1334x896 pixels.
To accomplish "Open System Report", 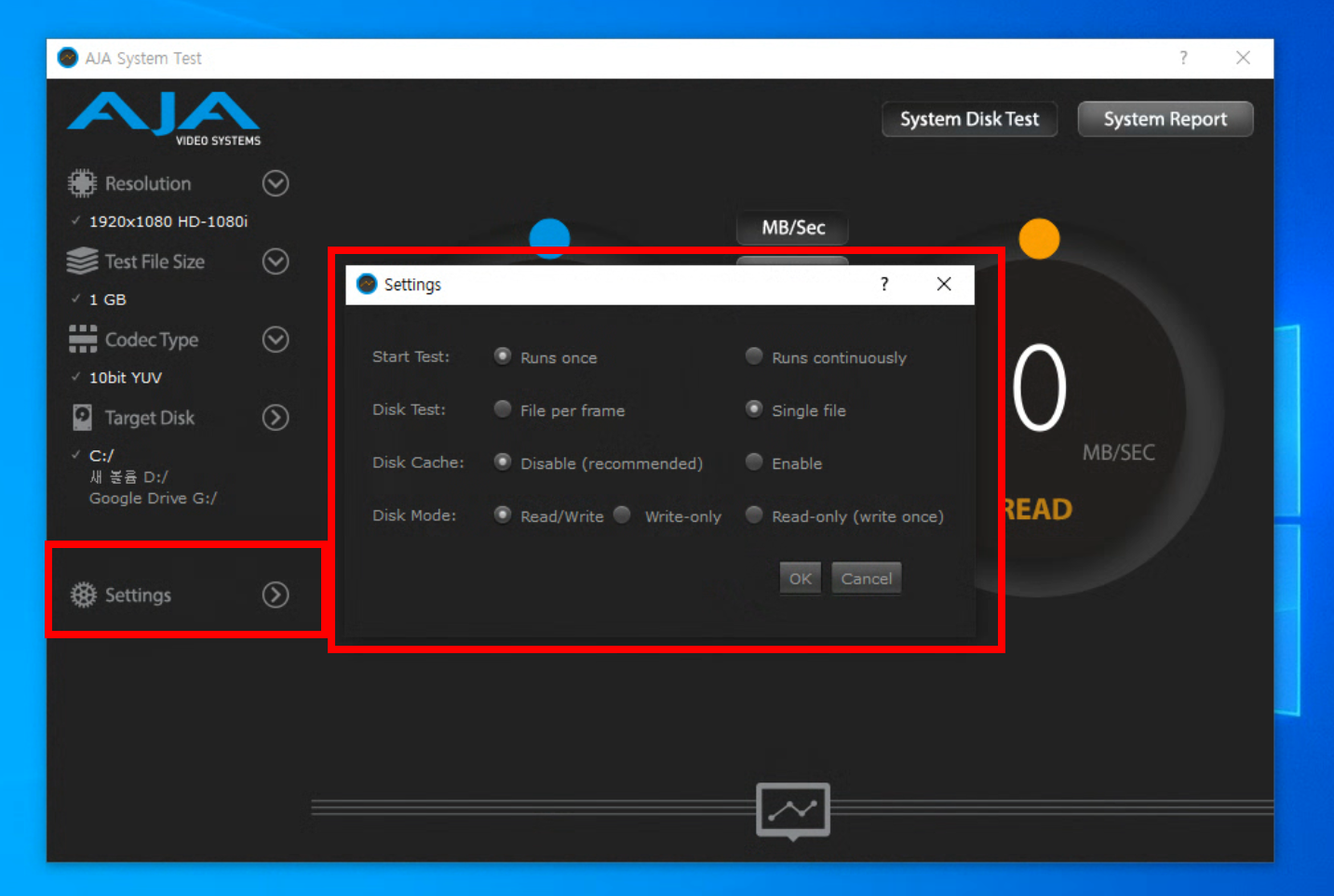I will click(1166, 119).
